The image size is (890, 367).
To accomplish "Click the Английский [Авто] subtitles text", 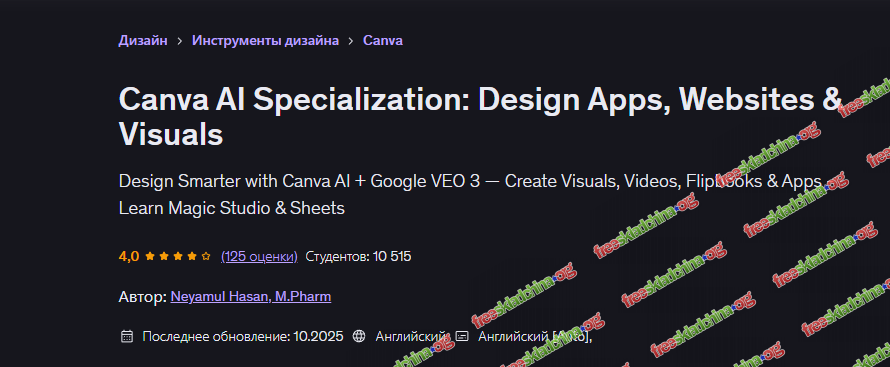I will click(535, 336).
